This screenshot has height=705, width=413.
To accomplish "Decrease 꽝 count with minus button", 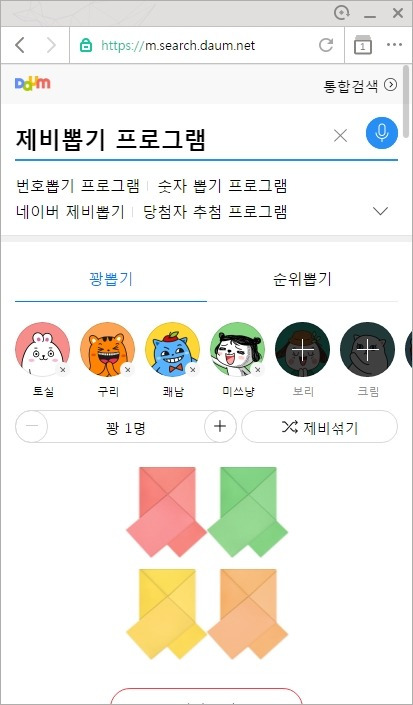I will pyautogui.click(x=31, y=426).
